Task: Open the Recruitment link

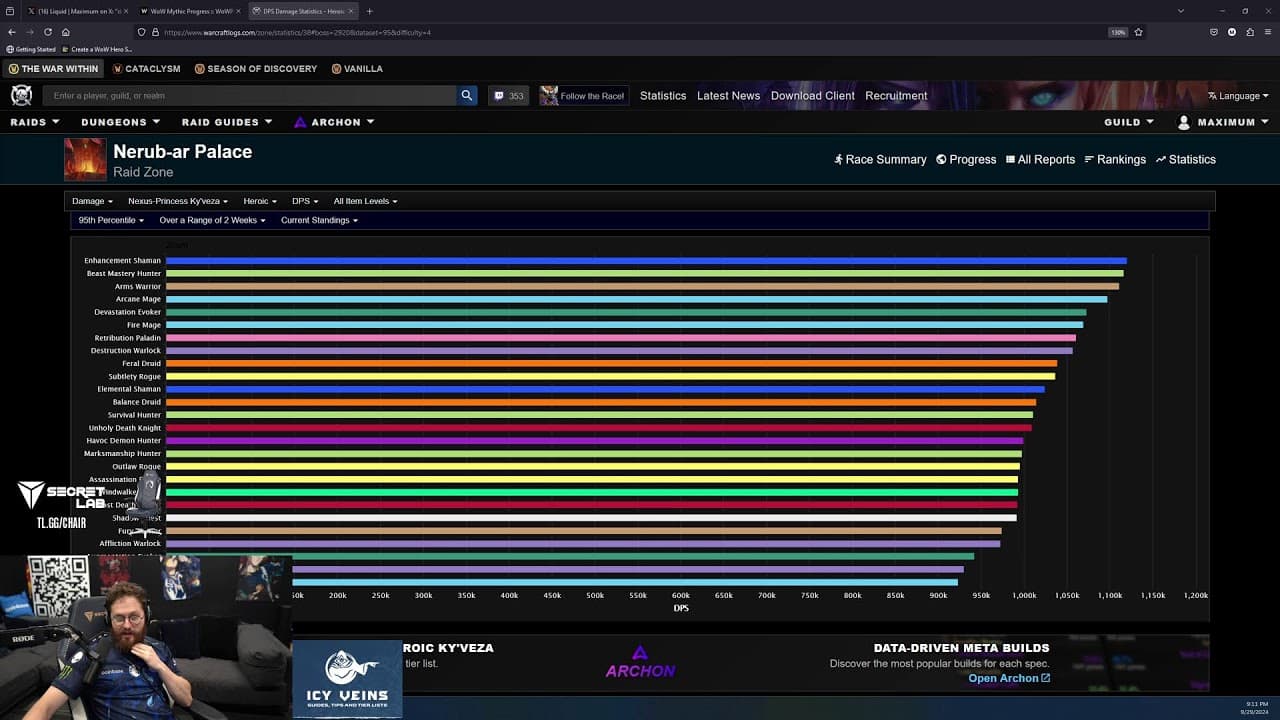Action: point(896,96)
